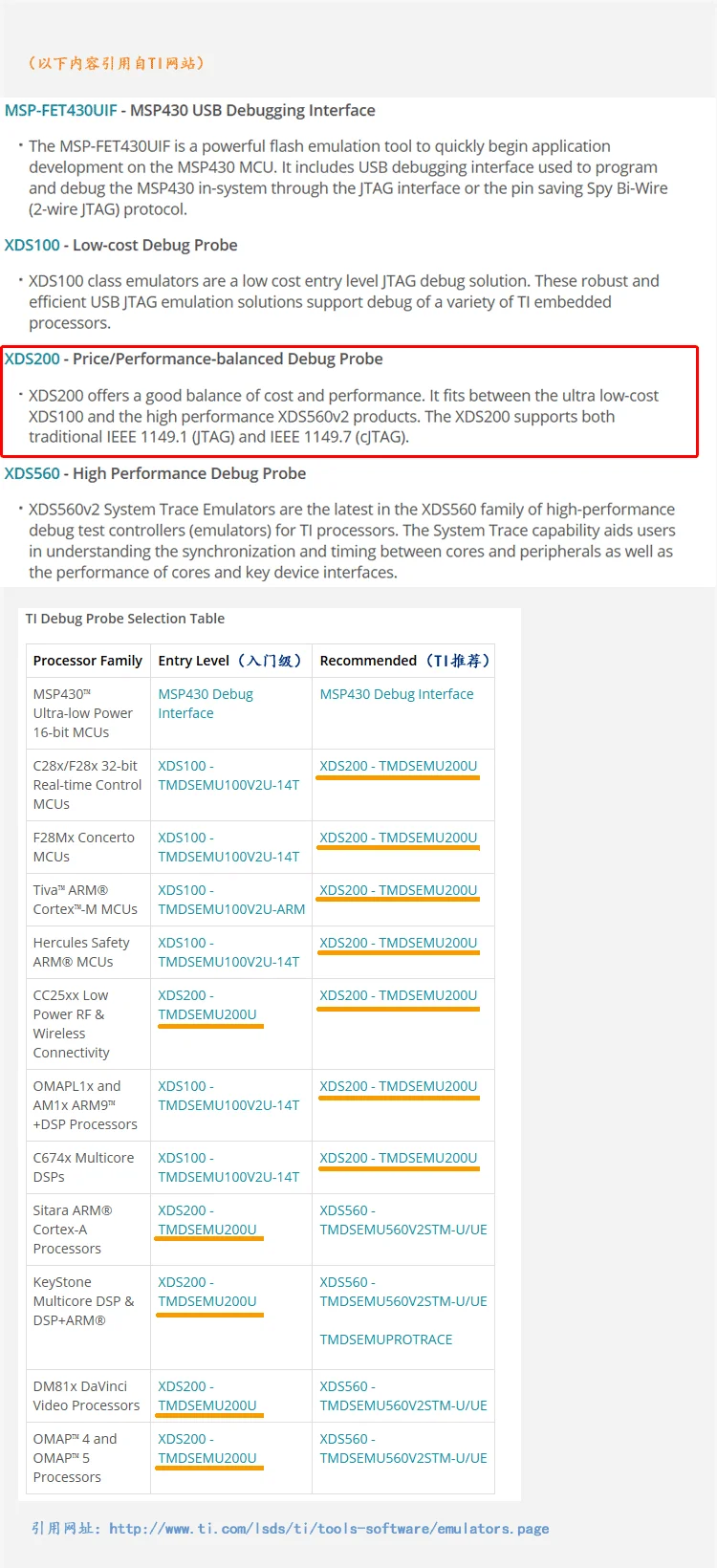Screen dimensions: 717x1568
Task: Click the 'XDS200 offers a good balance' paragraph
Action: click(x=344, y=417)
